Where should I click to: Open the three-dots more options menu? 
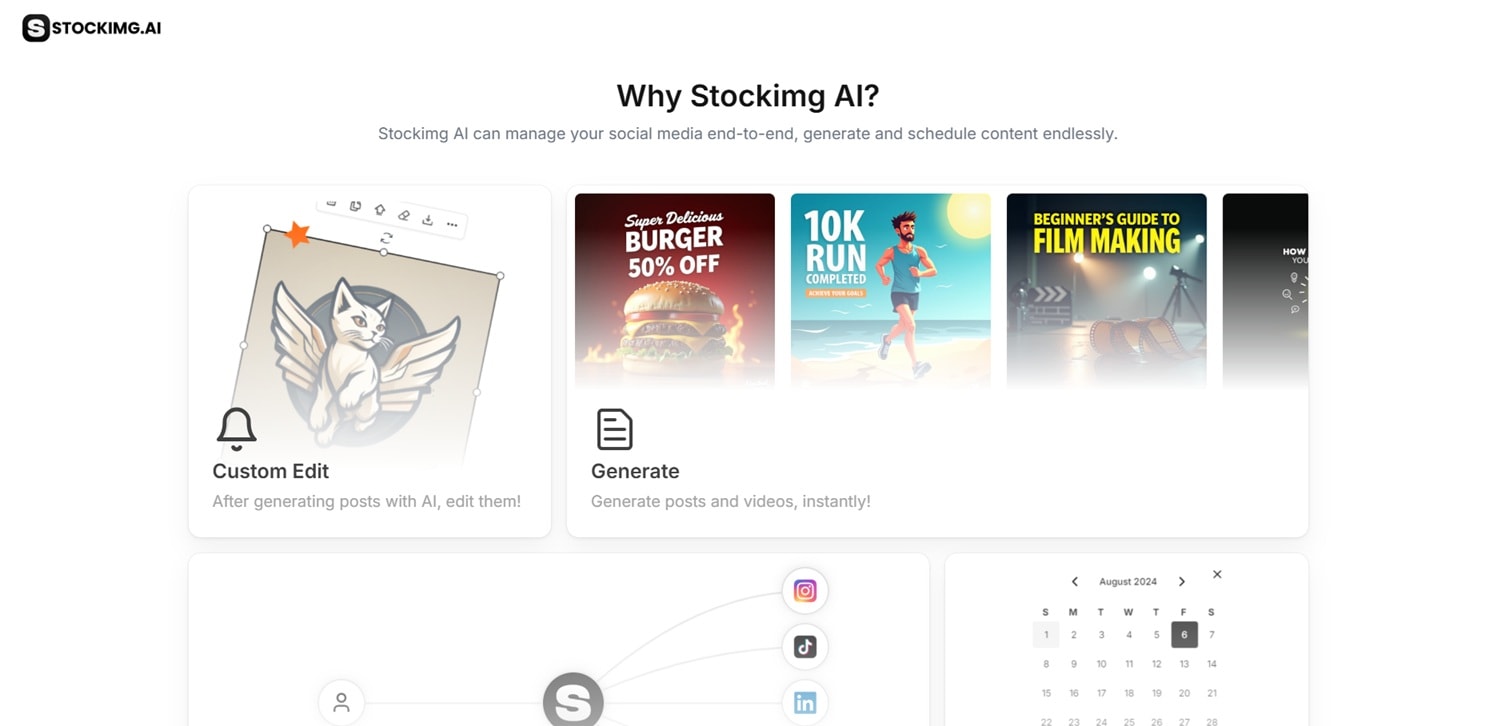pyautogui.click(x=452, y=225)
